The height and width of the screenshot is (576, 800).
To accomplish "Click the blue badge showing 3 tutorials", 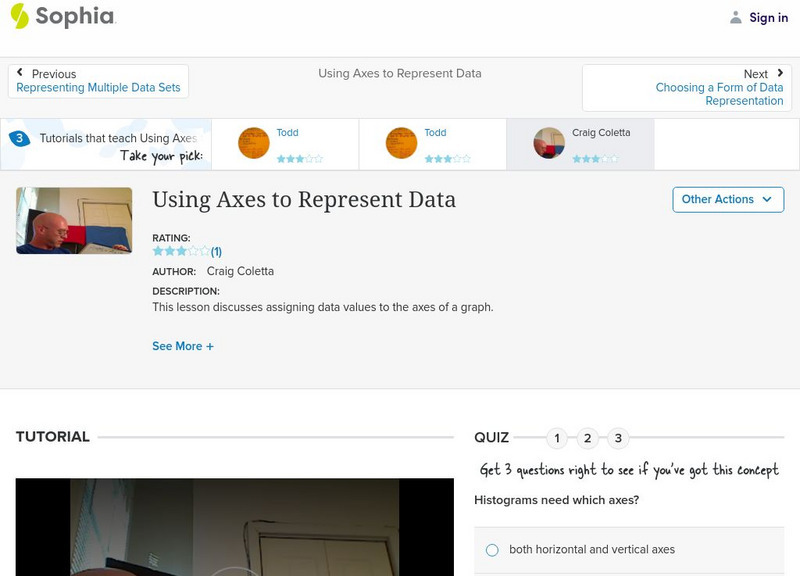I will [19, 138].
